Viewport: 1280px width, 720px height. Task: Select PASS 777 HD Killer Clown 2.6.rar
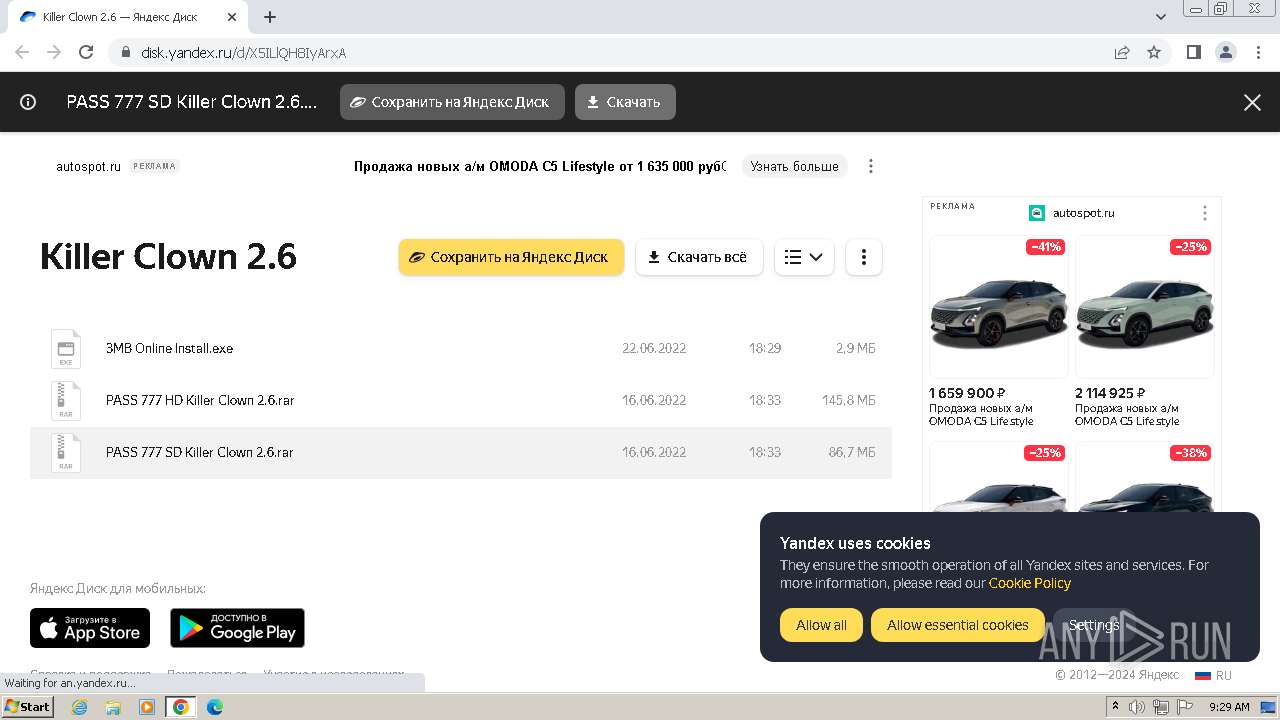461,400
